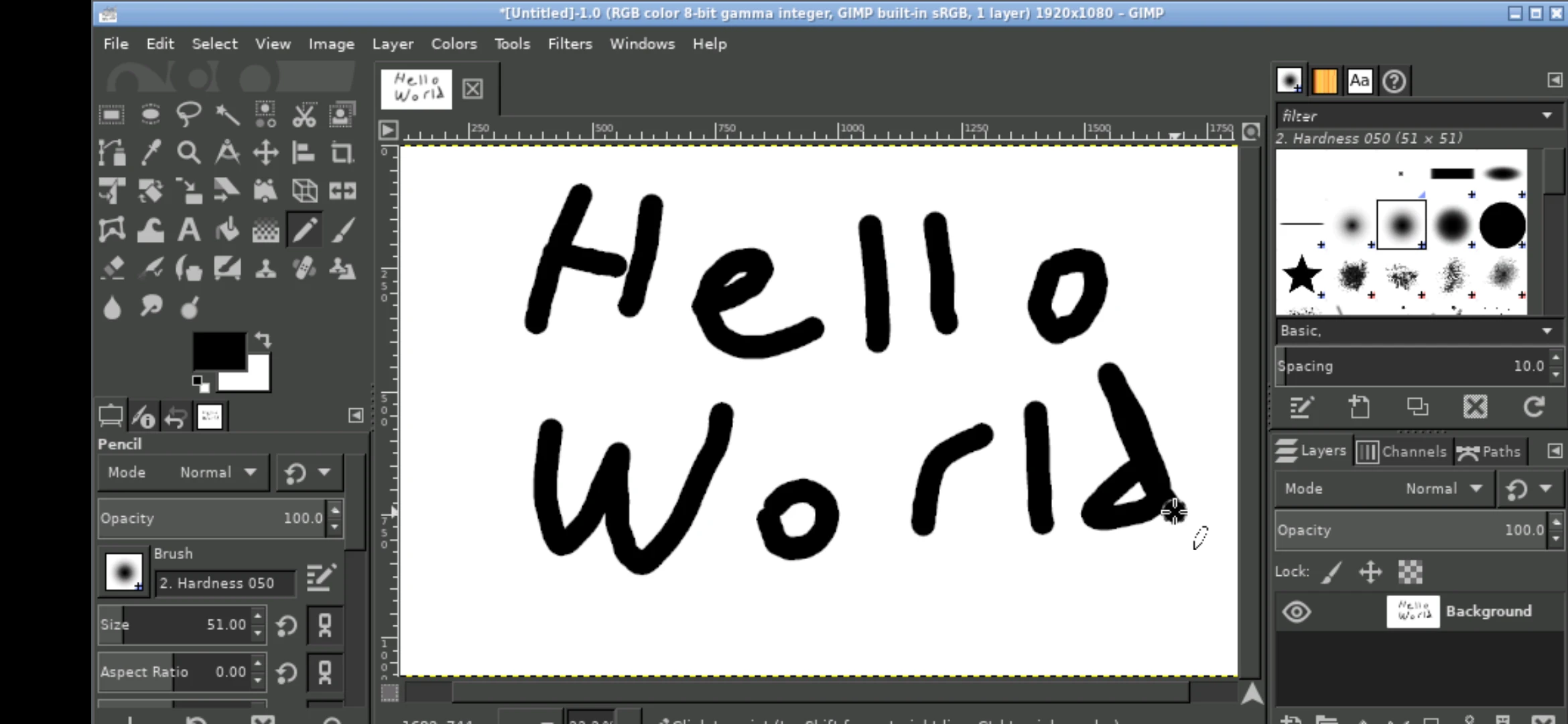Open the Basic brush tag dropdown
This screenshot has height=724, width=1568.
(1547, 330)
